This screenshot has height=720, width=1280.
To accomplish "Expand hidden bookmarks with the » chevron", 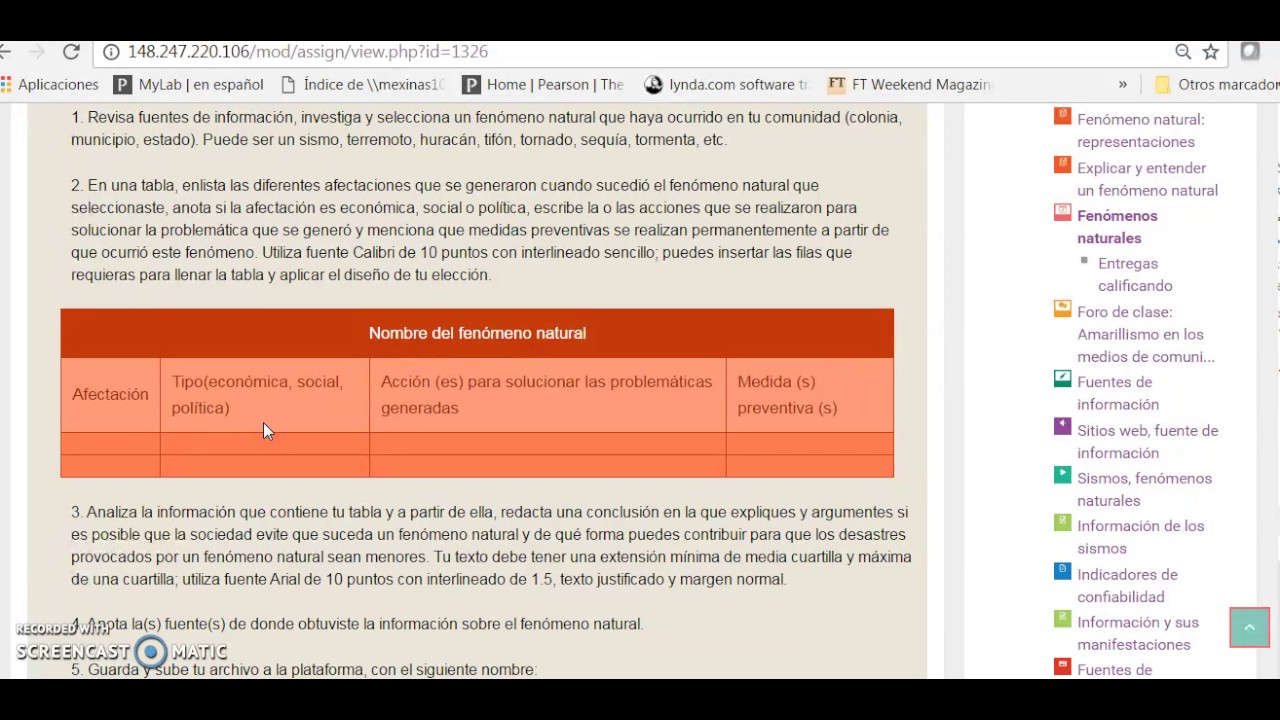I will (1122, 85).
